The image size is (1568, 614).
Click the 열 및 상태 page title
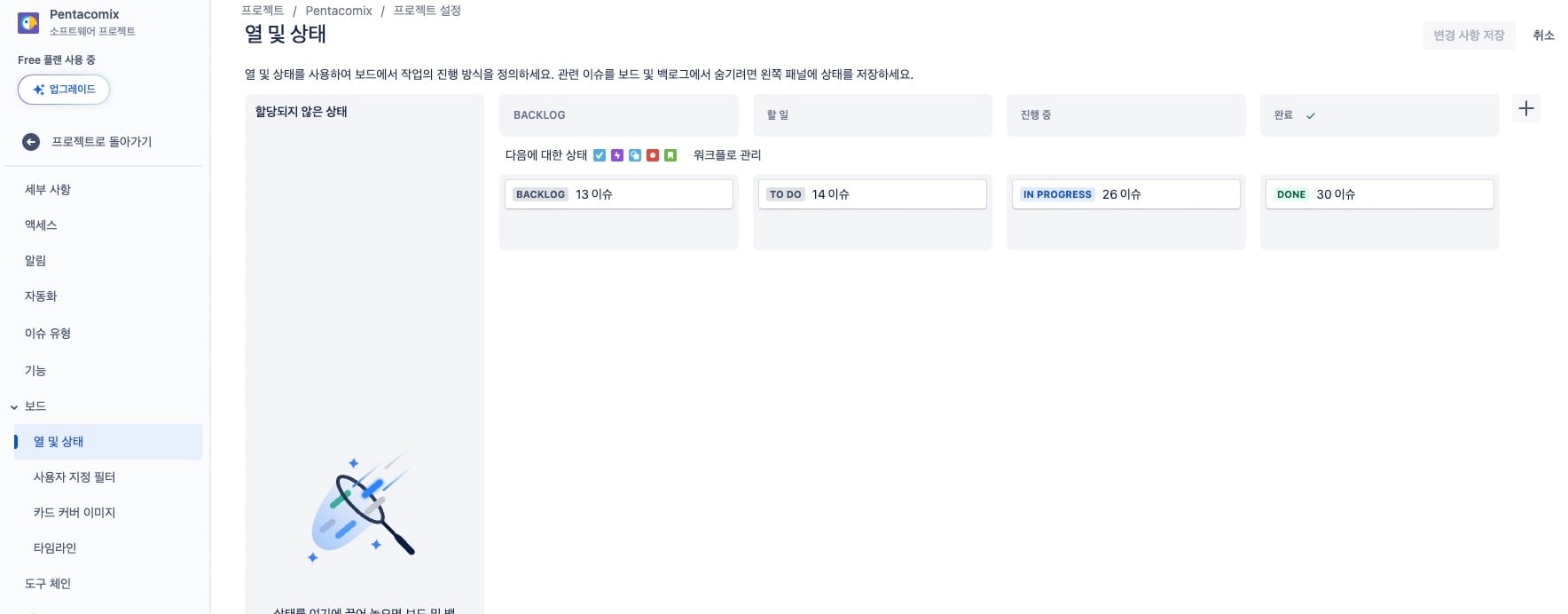(286, 35)
